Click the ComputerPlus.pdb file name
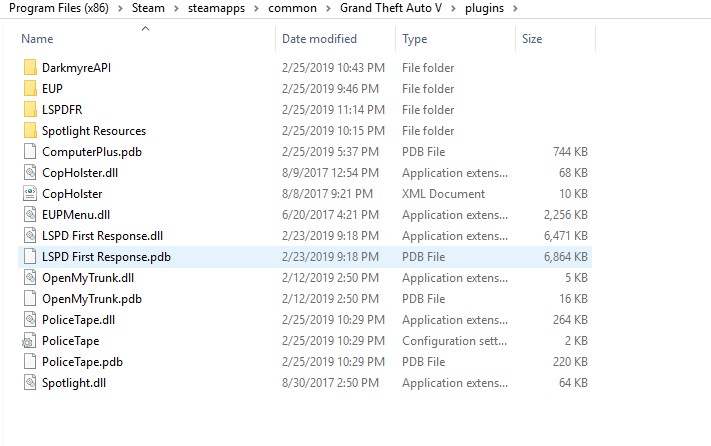 92,151
